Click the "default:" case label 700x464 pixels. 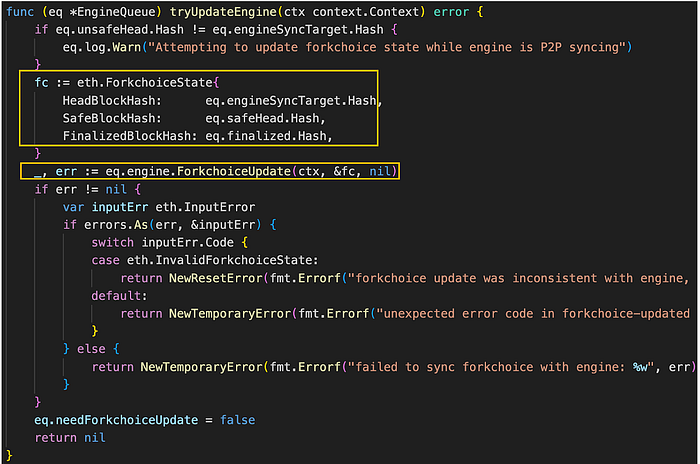pos(119,296)
